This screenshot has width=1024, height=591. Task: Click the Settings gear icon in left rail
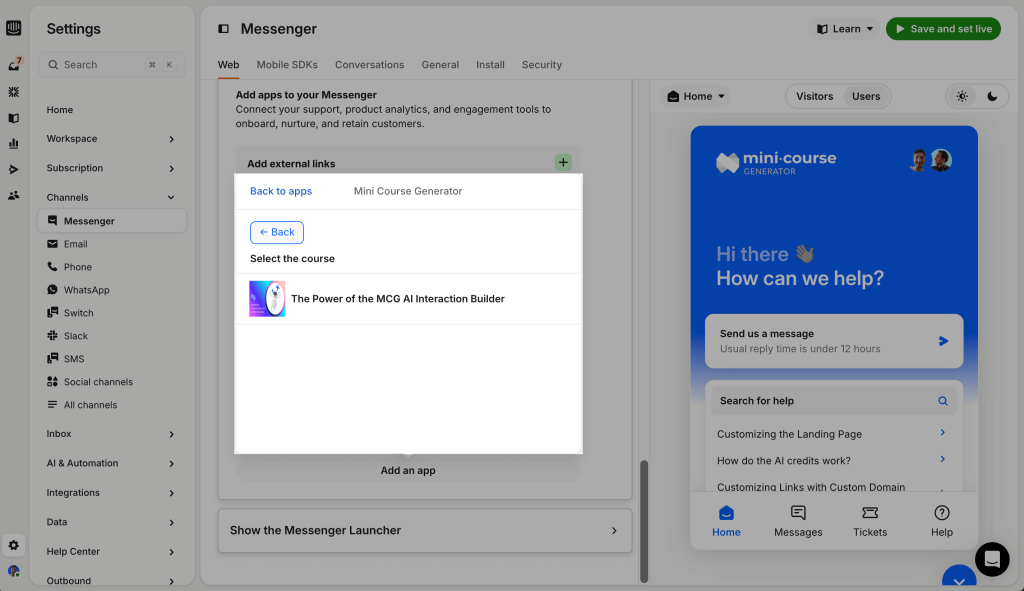pos(13,545)
